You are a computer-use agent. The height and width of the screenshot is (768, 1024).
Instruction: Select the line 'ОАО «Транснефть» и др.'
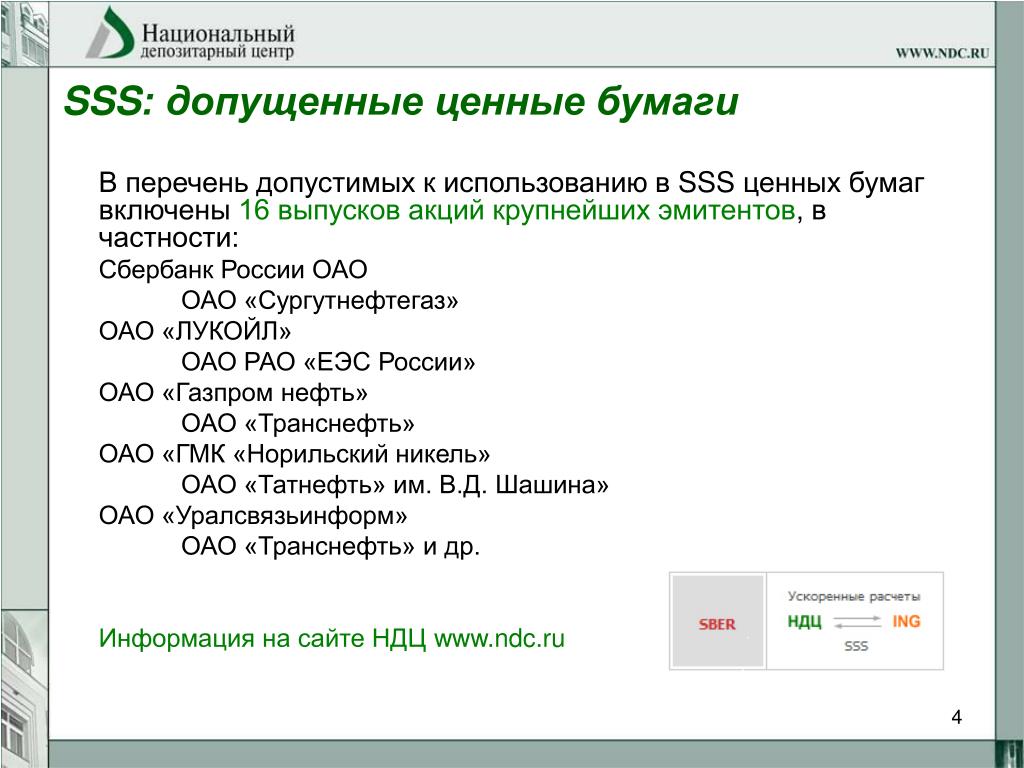(330, 546)
